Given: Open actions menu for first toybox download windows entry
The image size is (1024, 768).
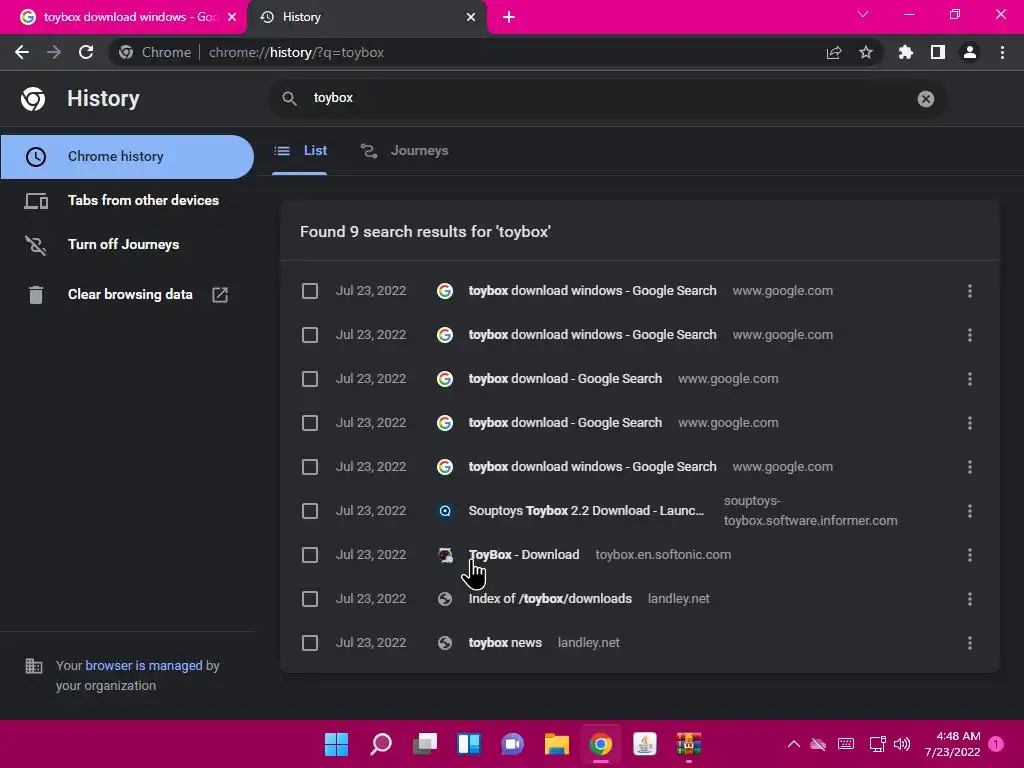Looking at the screenshot, I should [969, 291].
